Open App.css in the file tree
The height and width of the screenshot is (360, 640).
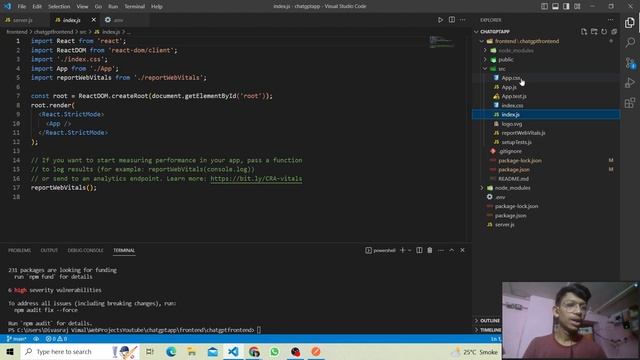tap(511, 78)
